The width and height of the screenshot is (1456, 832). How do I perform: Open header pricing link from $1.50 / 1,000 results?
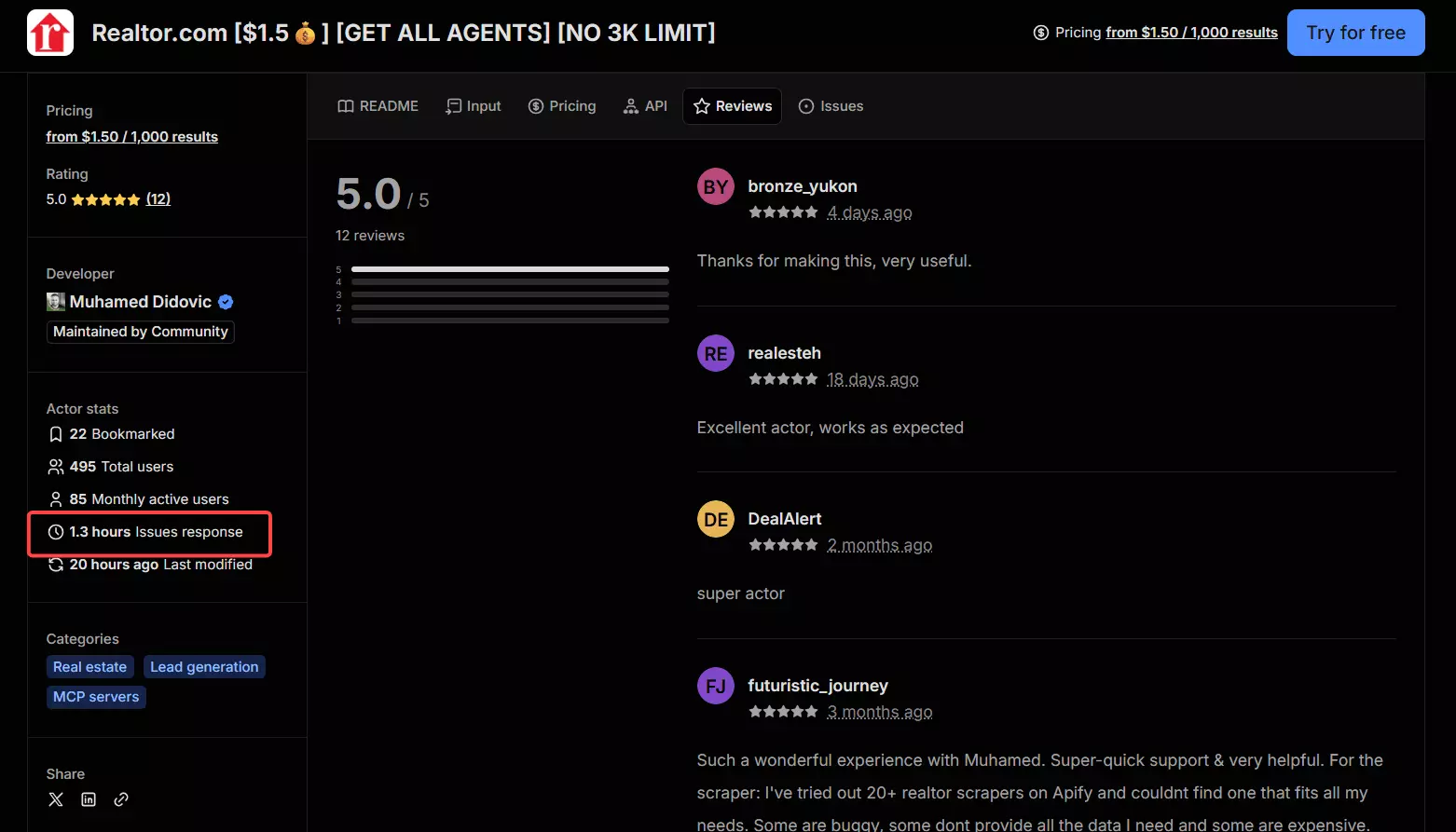coord(1191,33)
